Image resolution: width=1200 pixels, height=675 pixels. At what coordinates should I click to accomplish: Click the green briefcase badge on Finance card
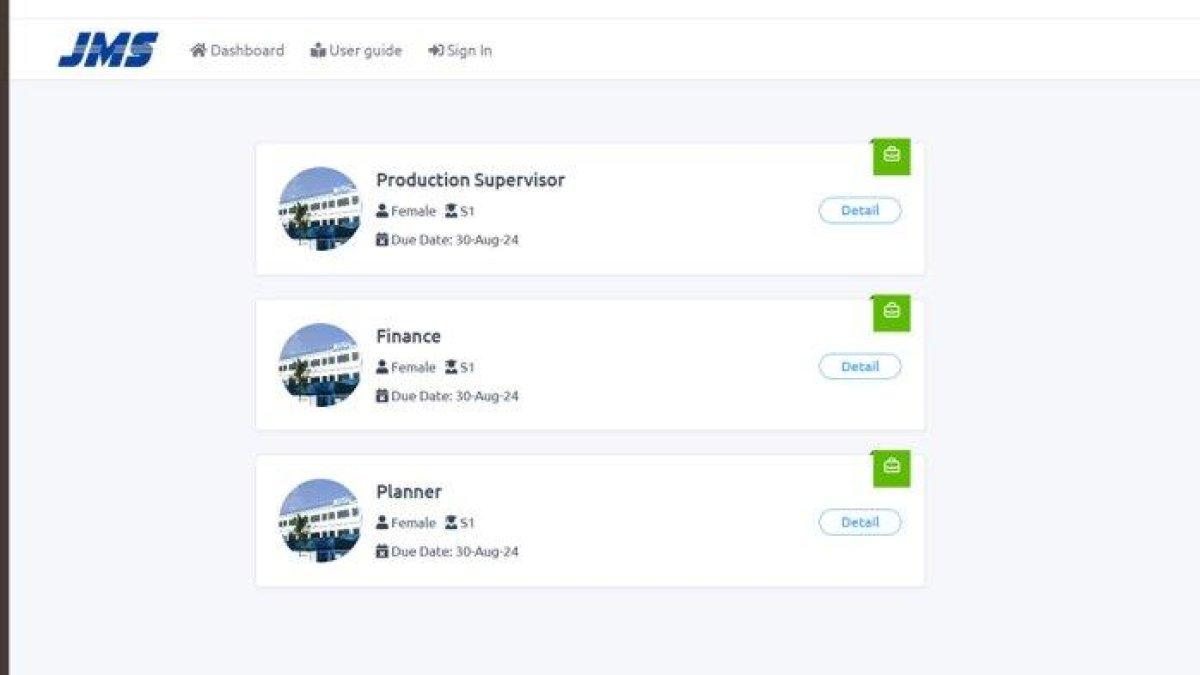(x=892, y=312)
